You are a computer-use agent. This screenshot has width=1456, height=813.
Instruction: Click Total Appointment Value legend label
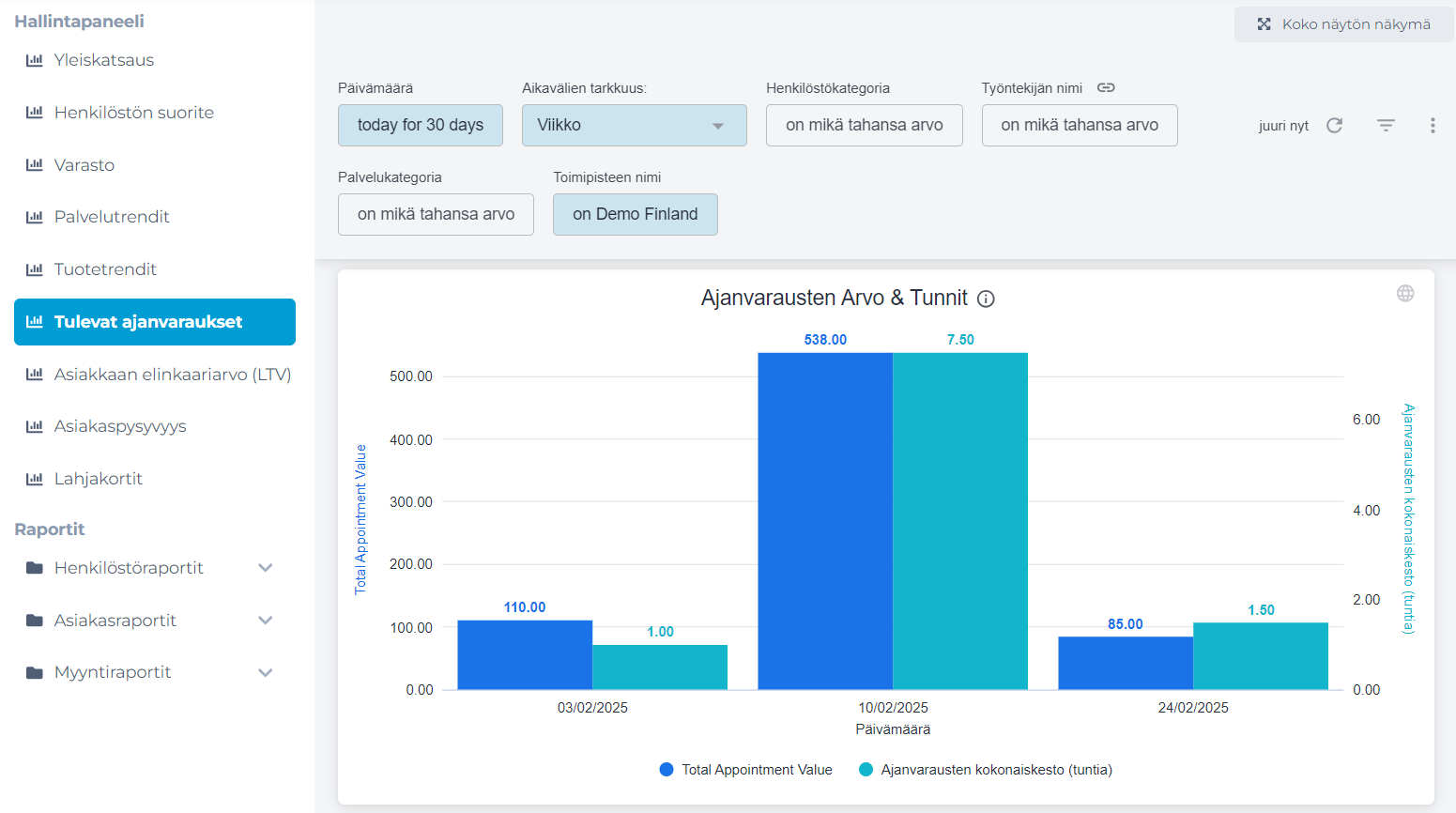[x=757, y=770]
